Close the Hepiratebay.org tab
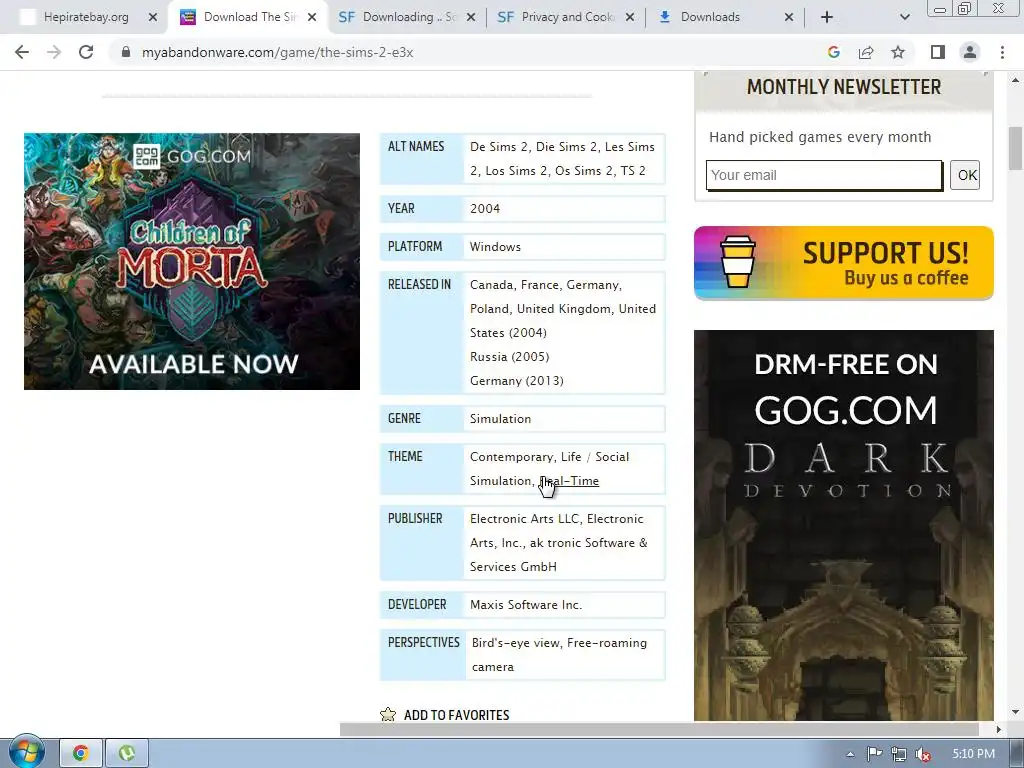The image size is (1024, 768). coord(153,17)
